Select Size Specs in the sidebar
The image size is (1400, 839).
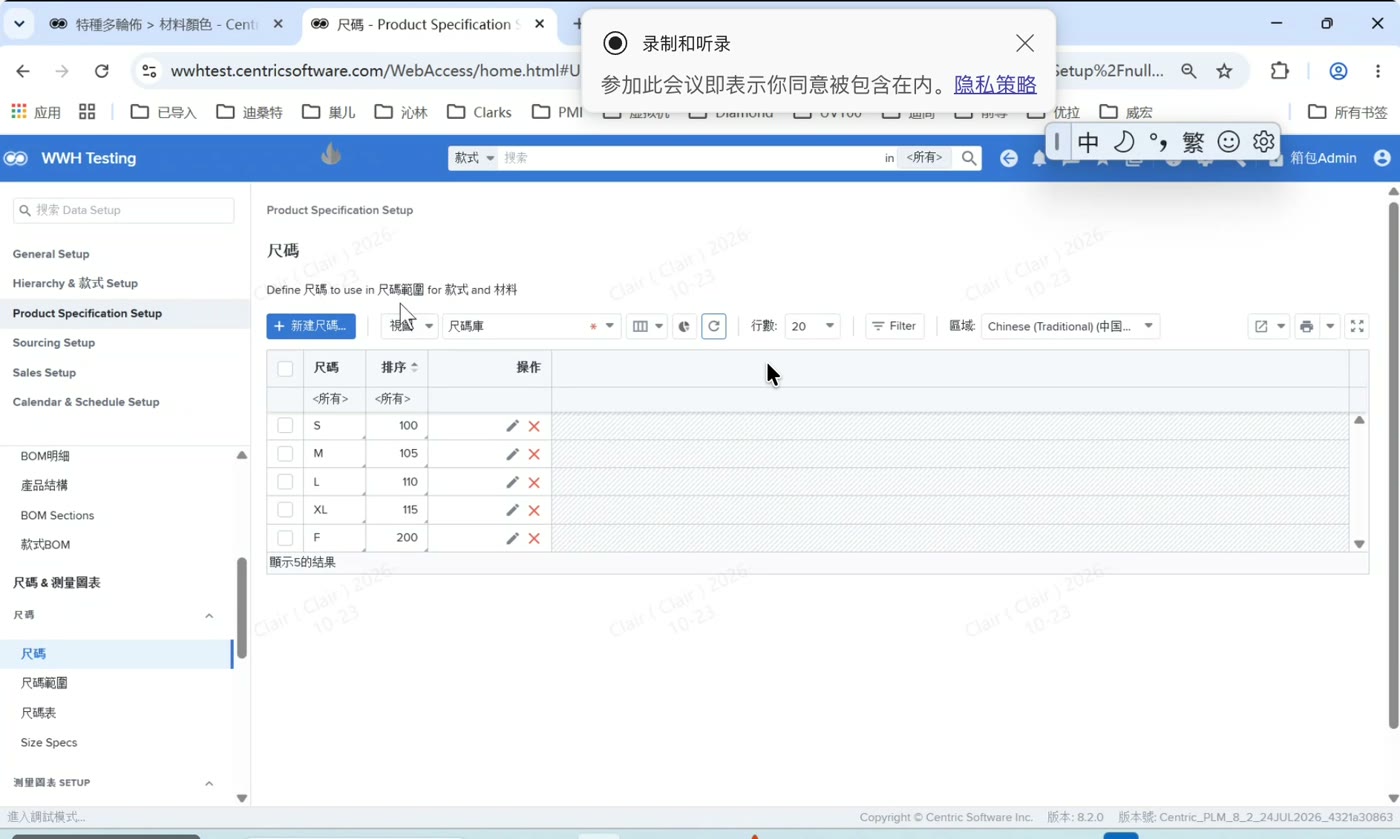[49, 743]
